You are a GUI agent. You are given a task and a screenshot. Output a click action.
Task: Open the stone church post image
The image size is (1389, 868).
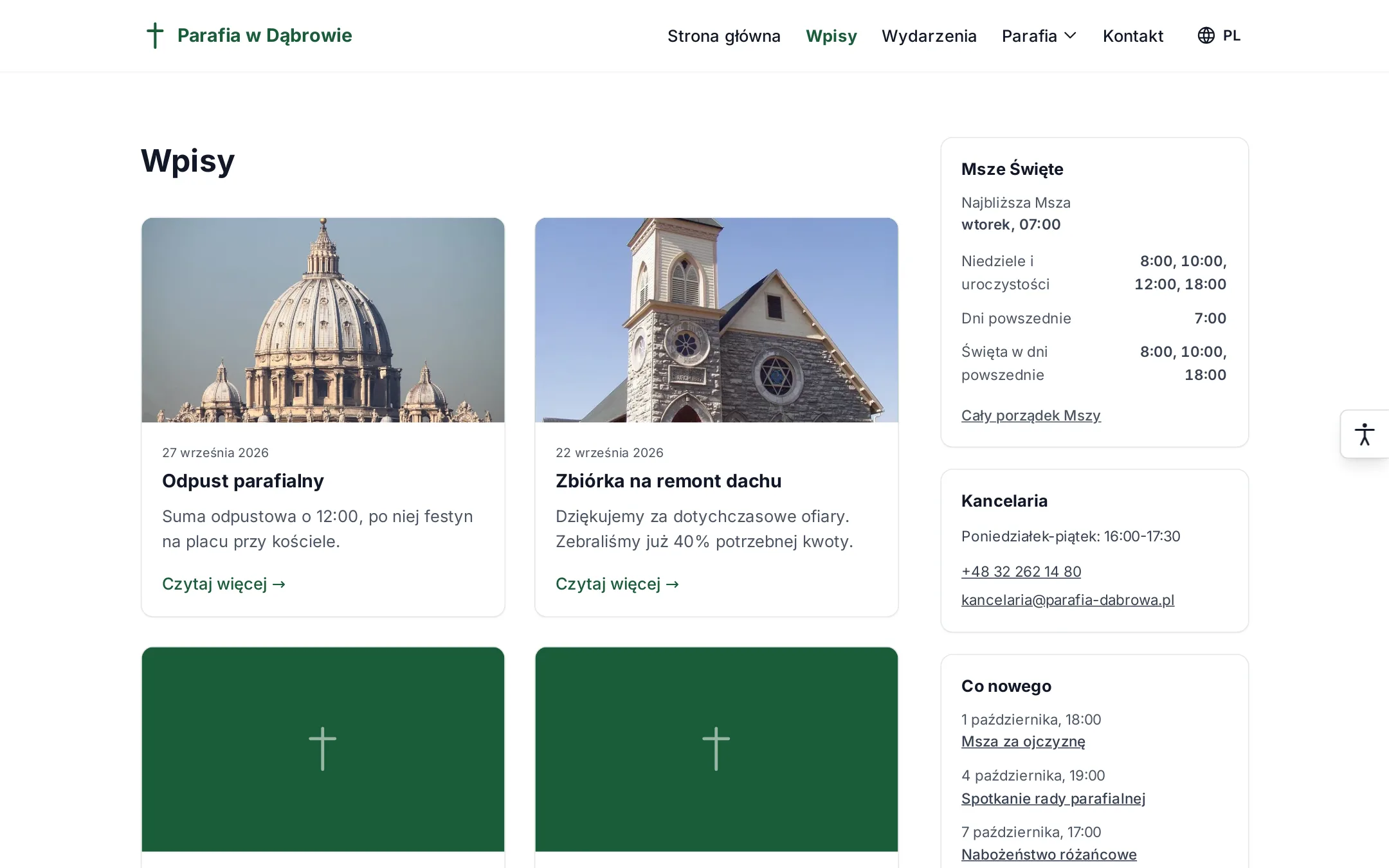pos(716,320)
